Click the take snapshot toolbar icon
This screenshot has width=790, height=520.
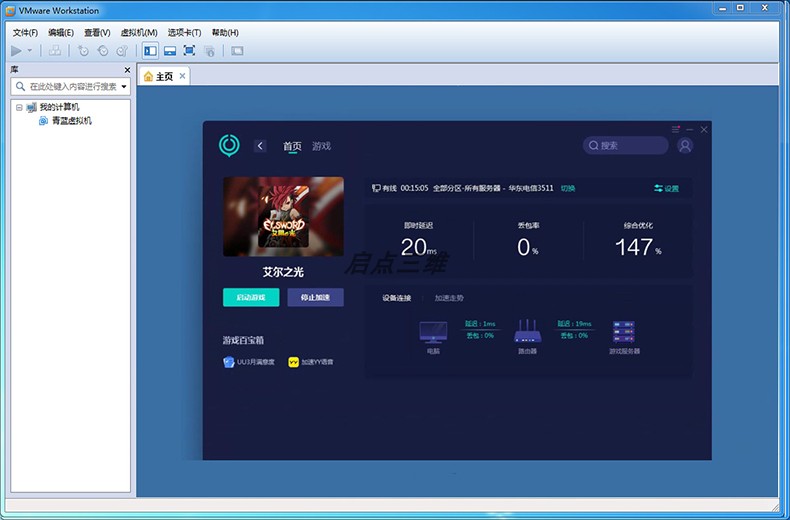click(83, 51)
